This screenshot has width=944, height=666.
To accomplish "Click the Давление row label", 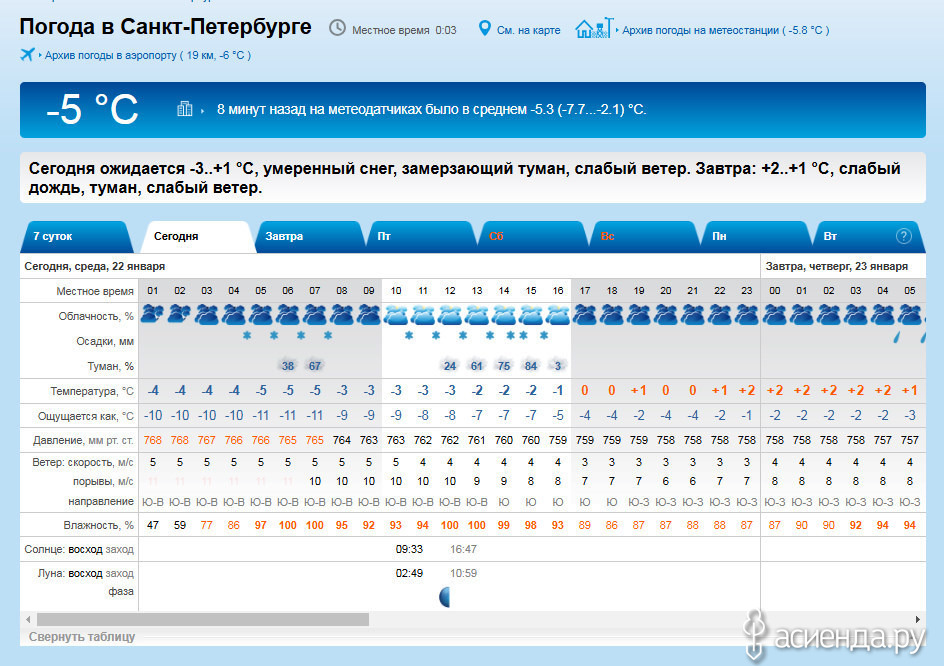I will (x=83, y=440).
